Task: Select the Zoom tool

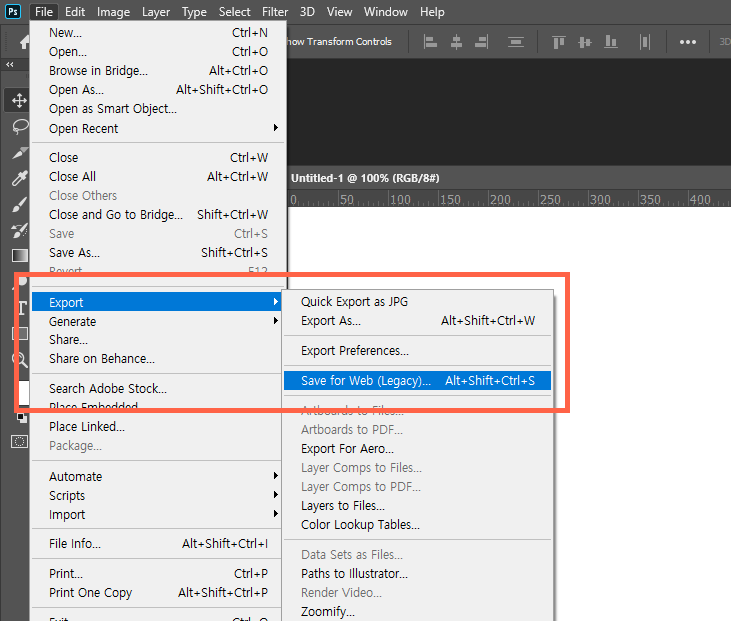Action: tap(20, 359)
